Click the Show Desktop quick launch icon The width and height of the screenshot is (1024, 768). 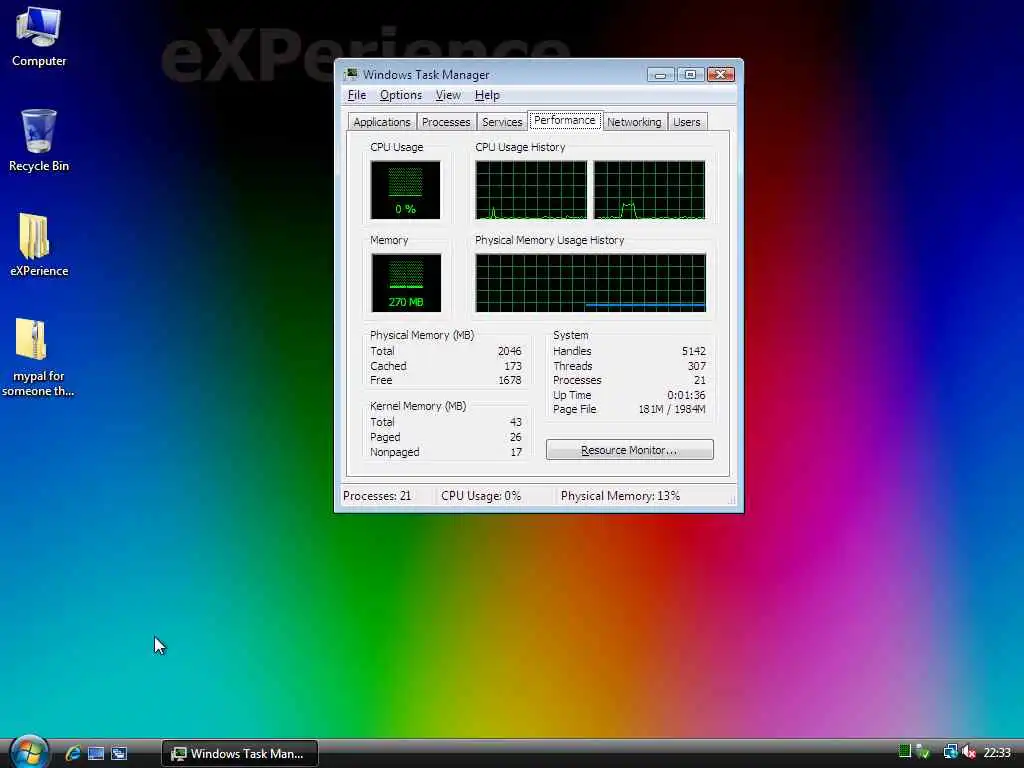point(96,753)
